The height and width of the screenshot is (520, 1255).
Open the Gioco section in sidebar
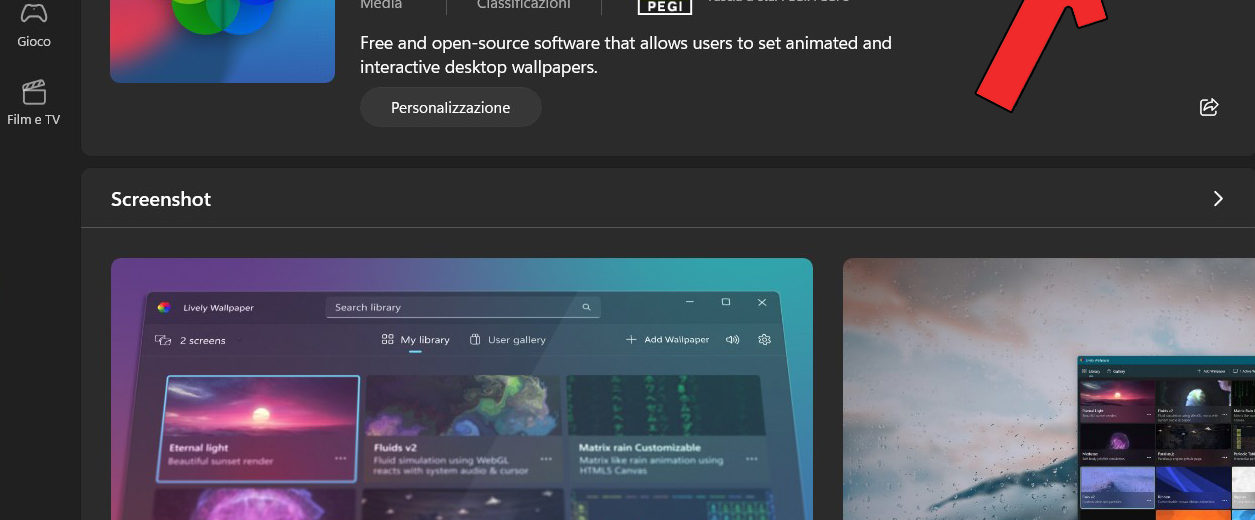pos(34,25)
